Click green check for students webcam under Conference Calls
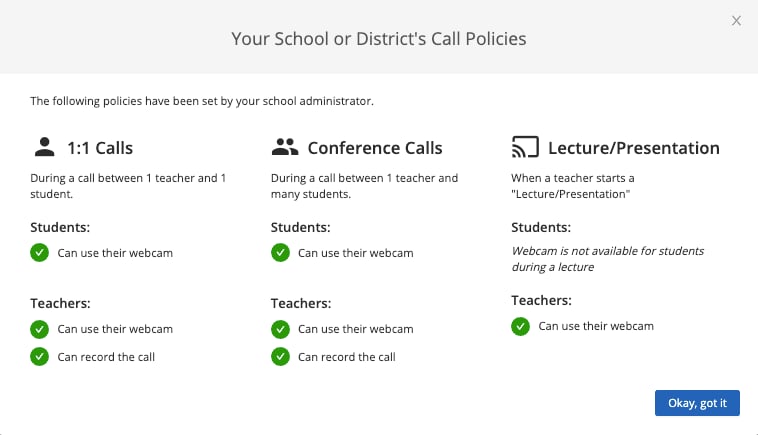758x435 pixels. [280, 252]
